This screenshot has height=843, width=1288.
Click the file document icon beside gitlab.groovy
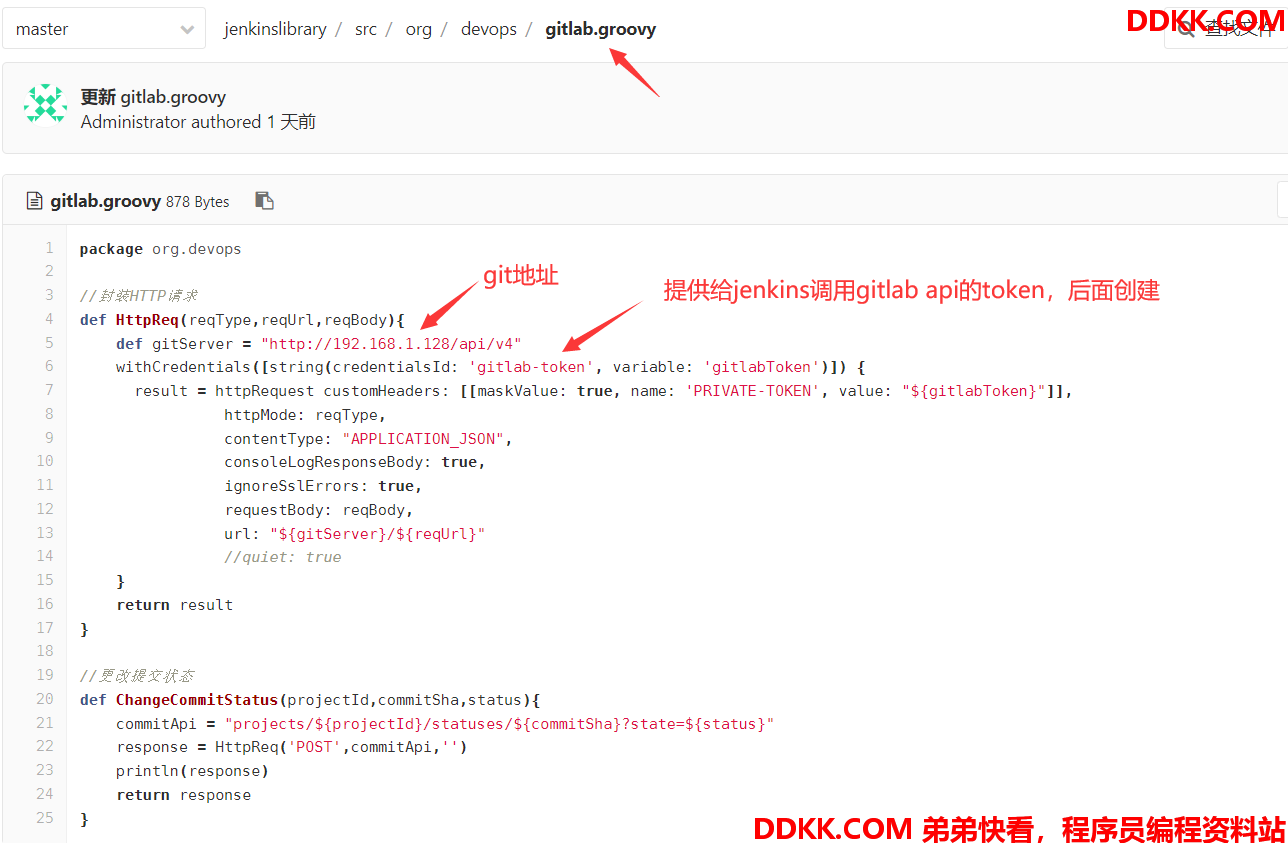pyautogui.click(x=34, y=200)
